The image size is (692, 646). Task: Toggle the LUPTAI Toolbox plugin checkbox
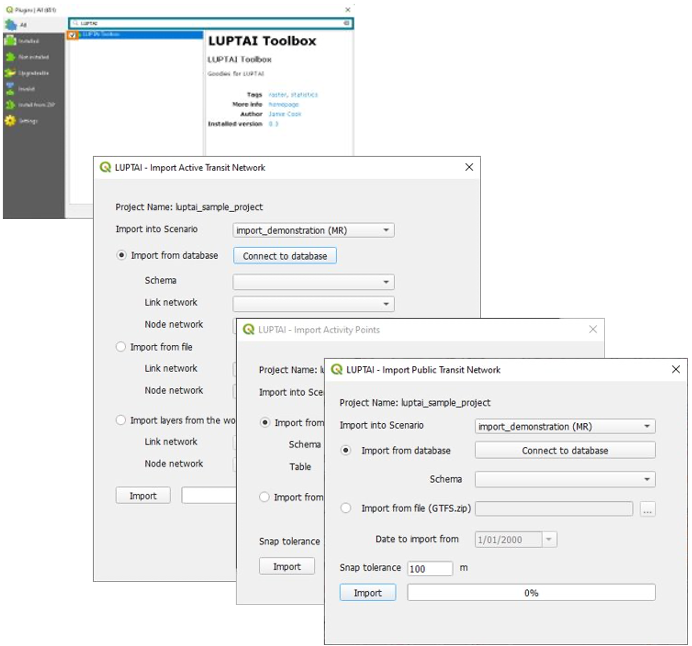coord(72,35)
